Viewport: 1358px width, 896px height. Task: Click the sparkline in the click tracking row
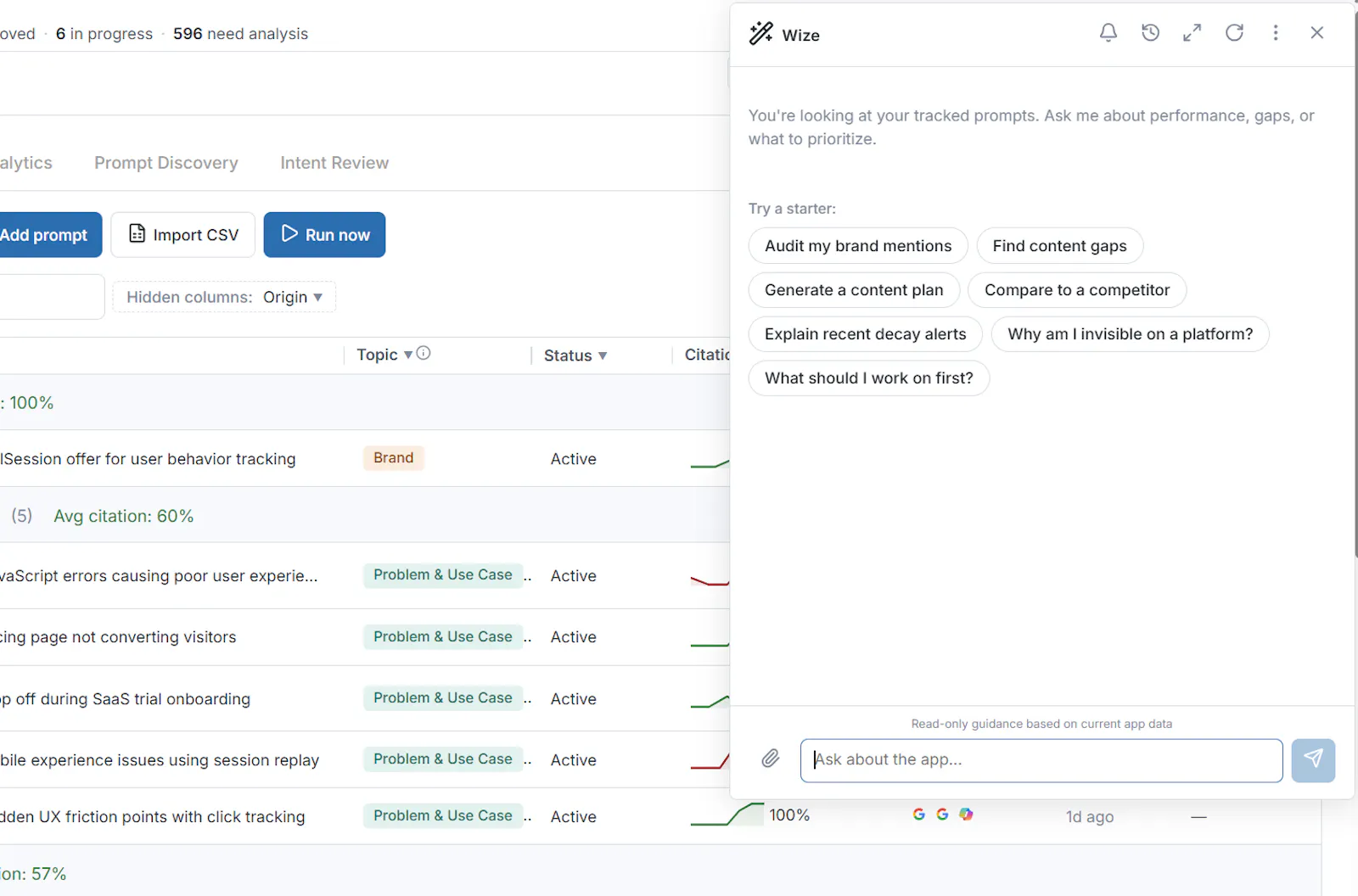(727, 815)
